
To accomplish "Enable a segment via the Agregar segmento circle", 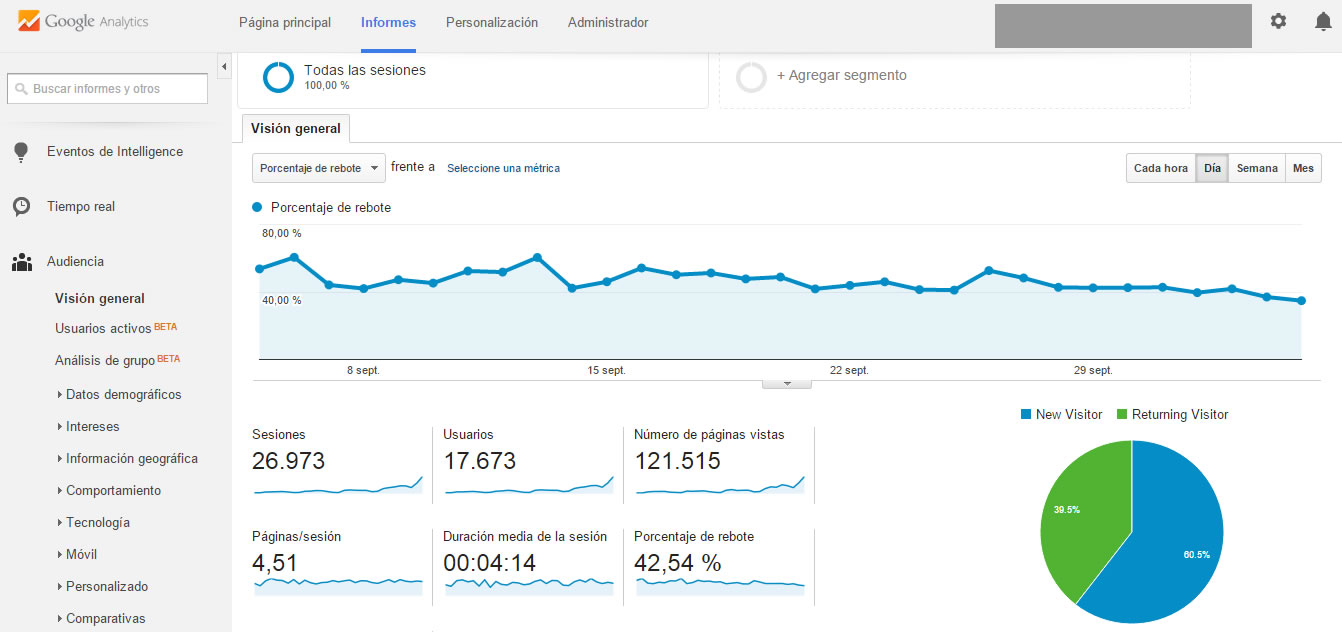I will (x=750, y=77).
